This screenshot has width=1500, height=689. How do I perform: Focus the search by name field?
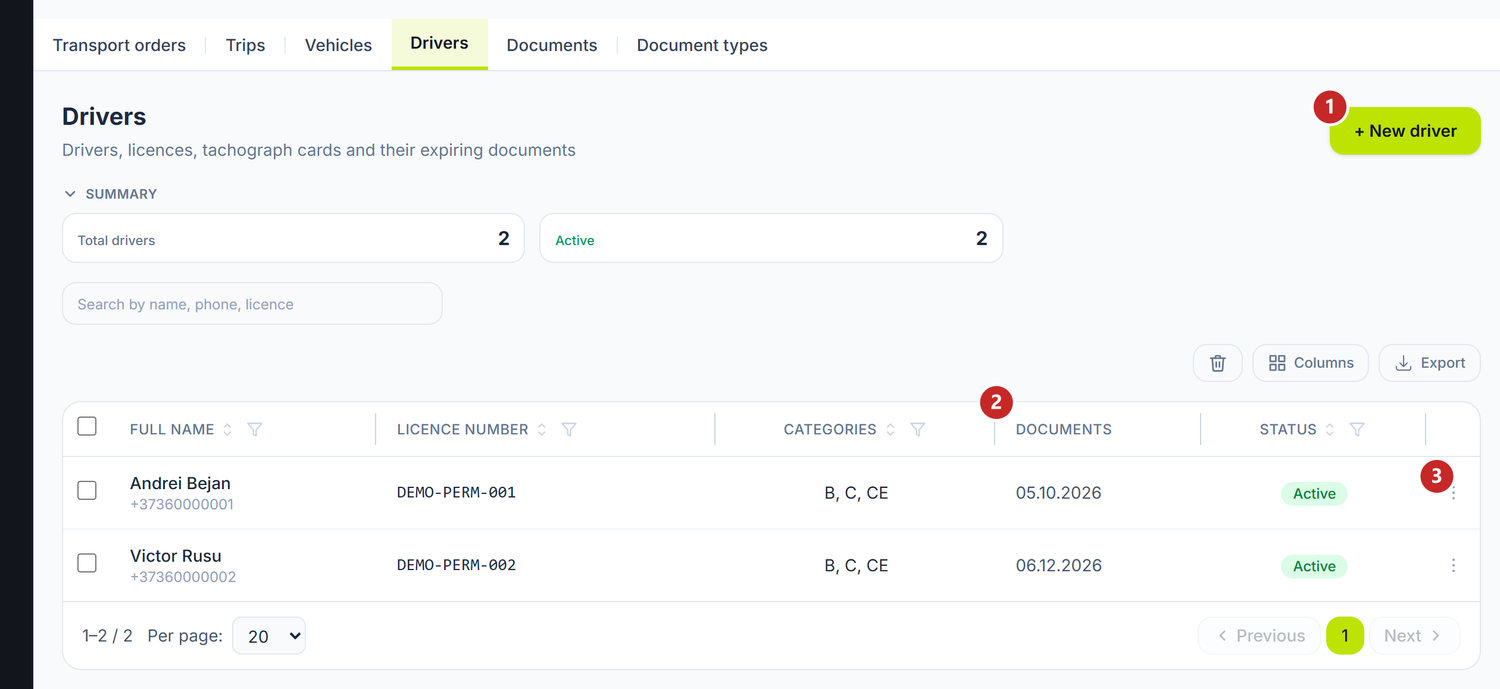[252, 304]
